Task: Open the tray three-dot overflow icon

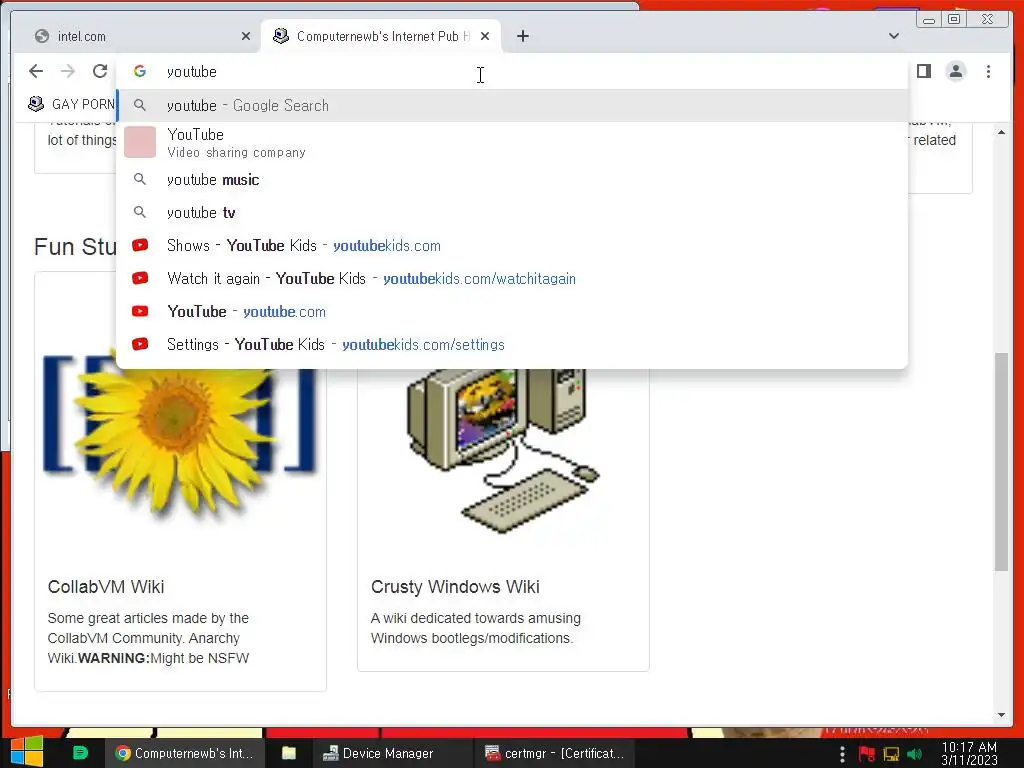Action: coord(842,754)
